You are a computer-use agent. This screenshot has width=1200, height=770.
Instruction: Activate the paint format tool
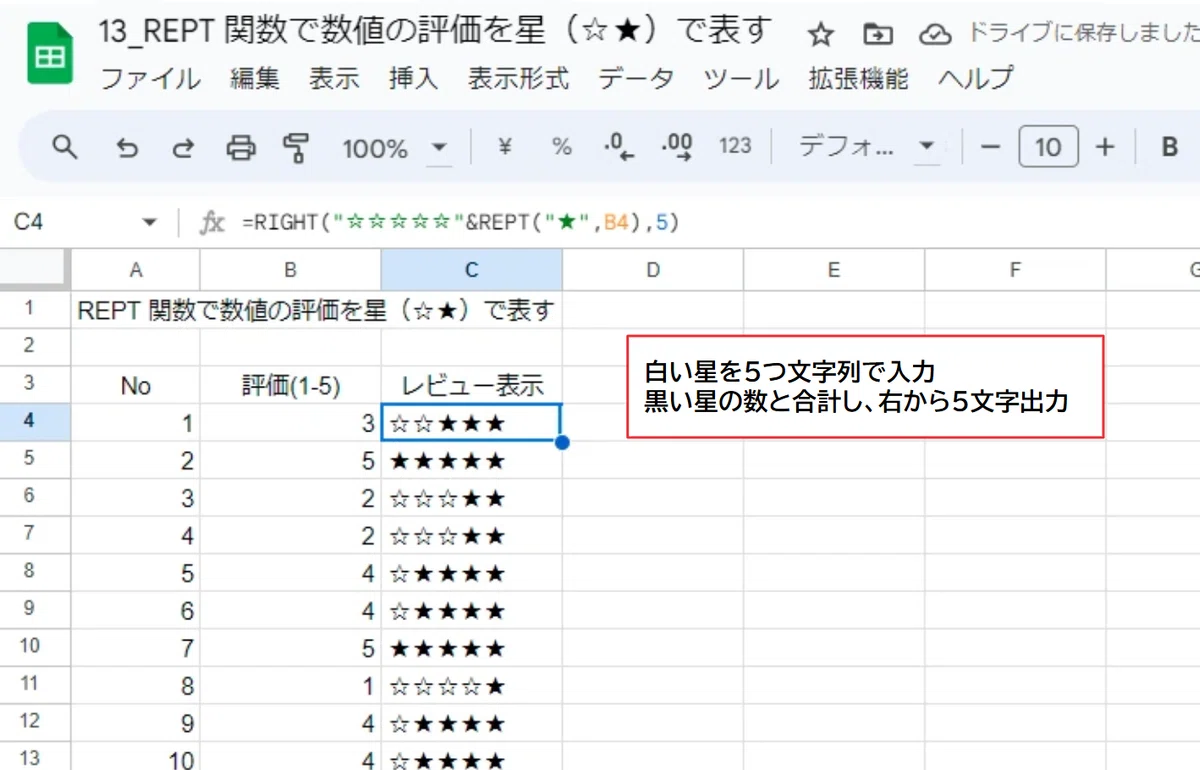click(x=297, y=148)
